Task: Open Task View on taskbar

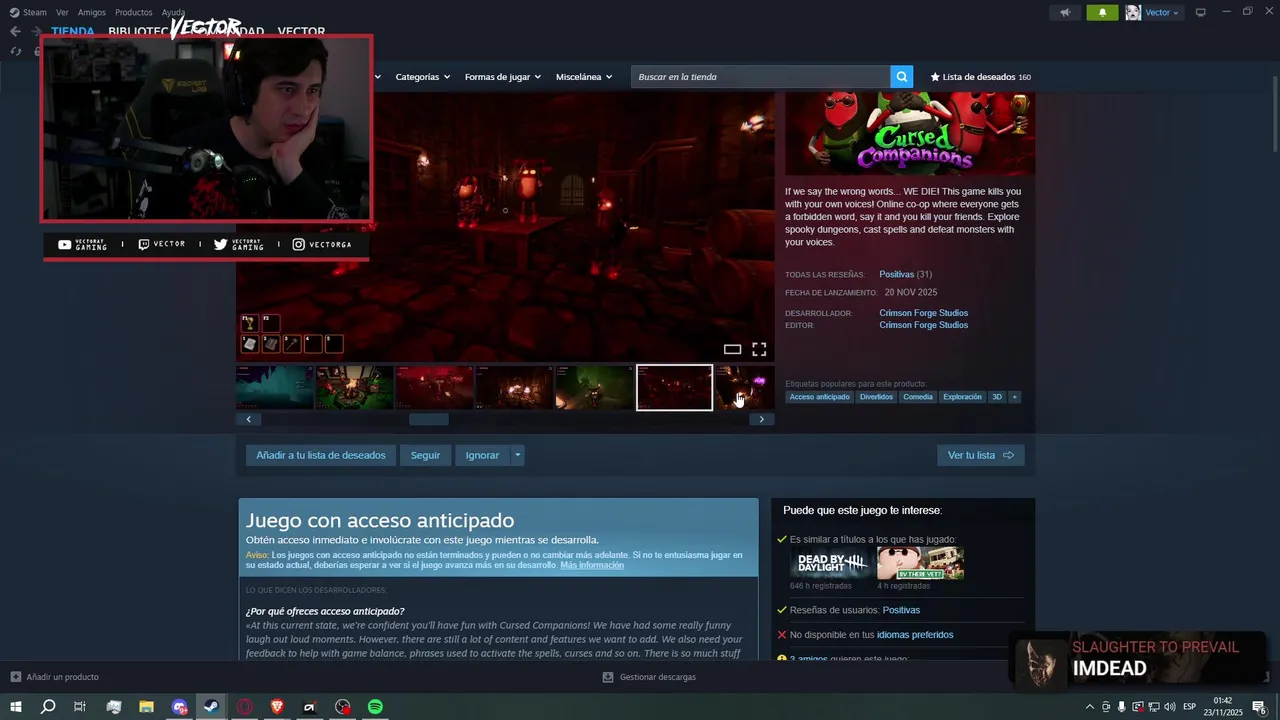Action: point(80,707)
